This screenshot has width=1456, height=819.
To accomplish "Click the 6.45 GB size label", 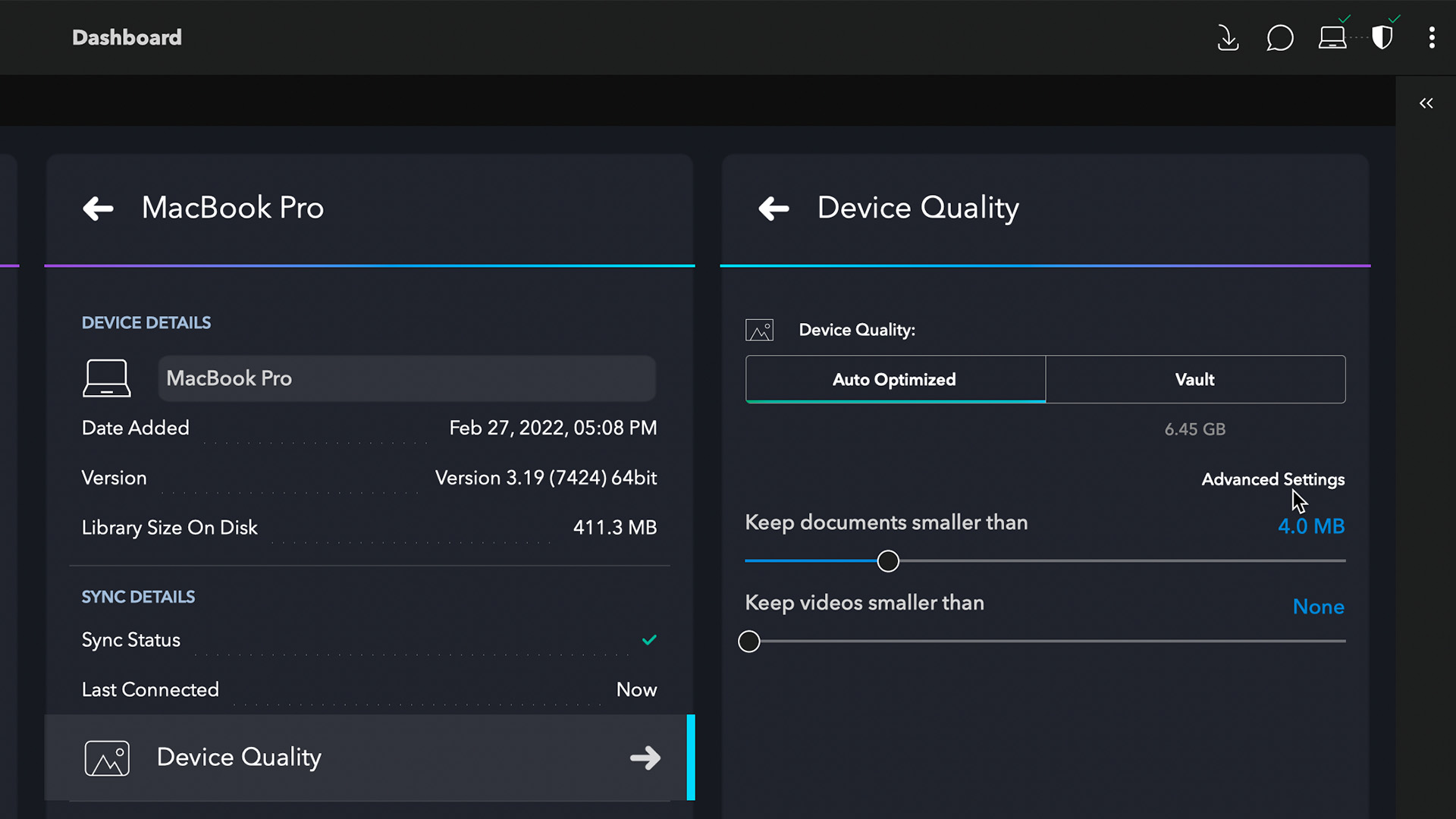I will click(x=1195, y=429).
